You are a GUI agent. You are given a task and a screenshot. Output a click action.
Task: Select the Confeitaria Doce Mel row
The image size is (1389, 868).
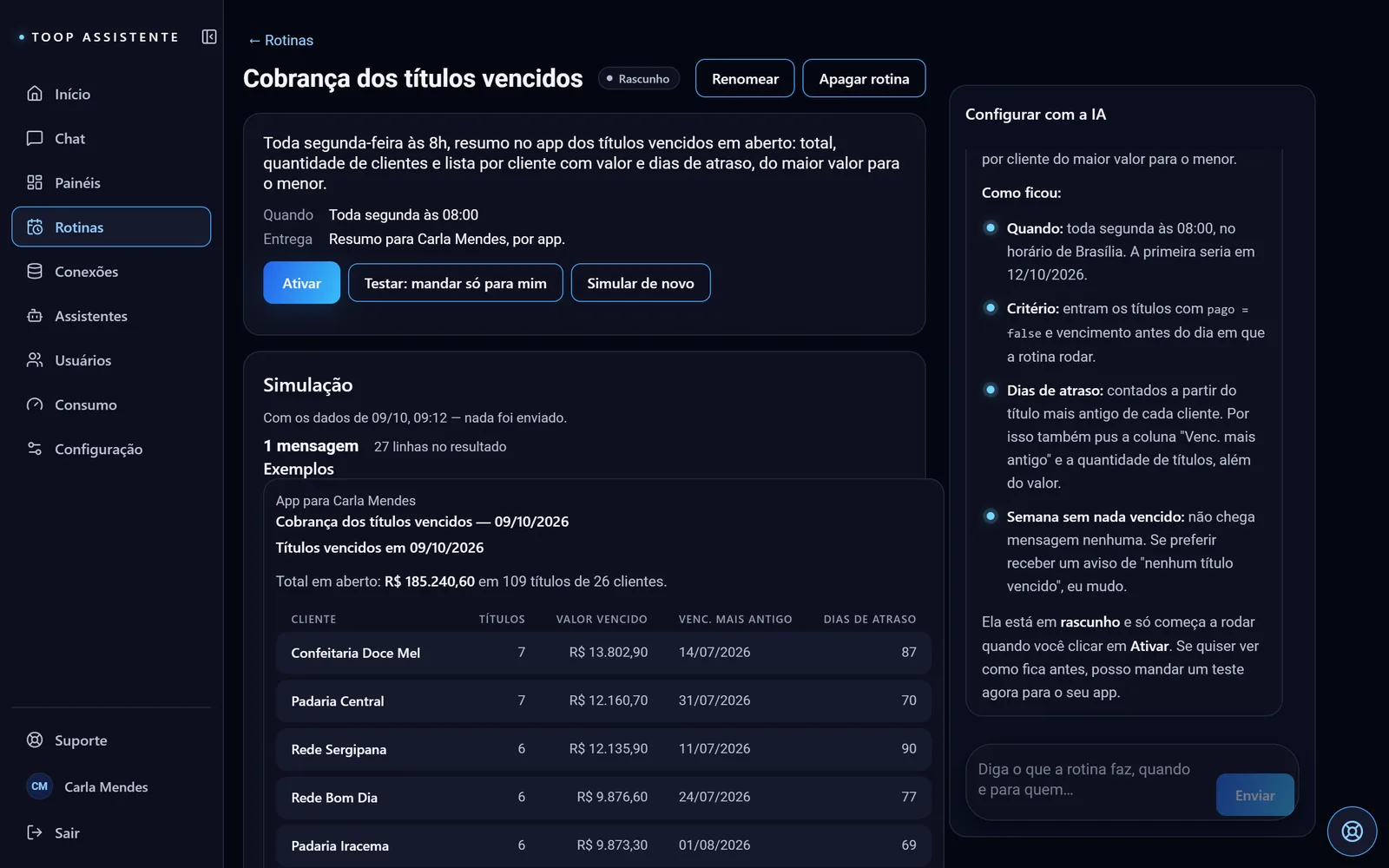[603, 653]
